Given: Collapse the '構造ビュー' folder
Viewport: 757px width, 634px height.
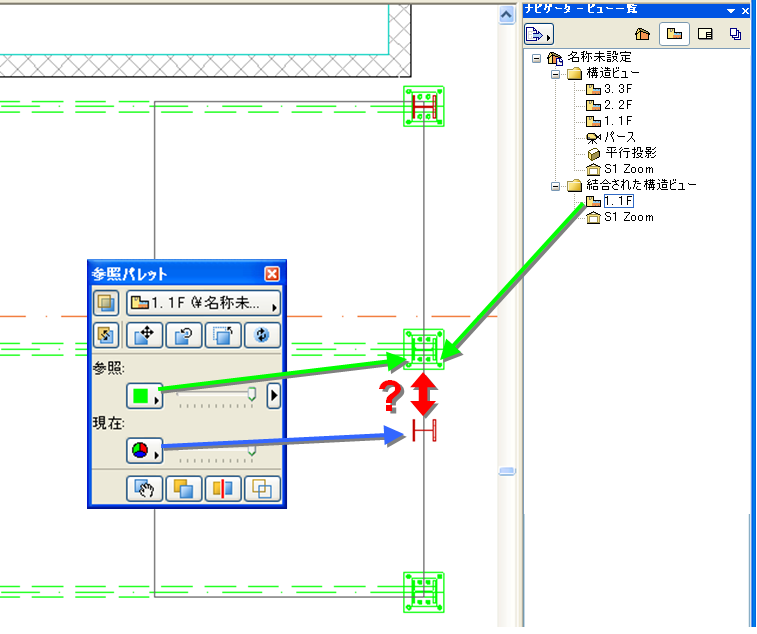Looking at the screenshot, I should coord(555,74).
